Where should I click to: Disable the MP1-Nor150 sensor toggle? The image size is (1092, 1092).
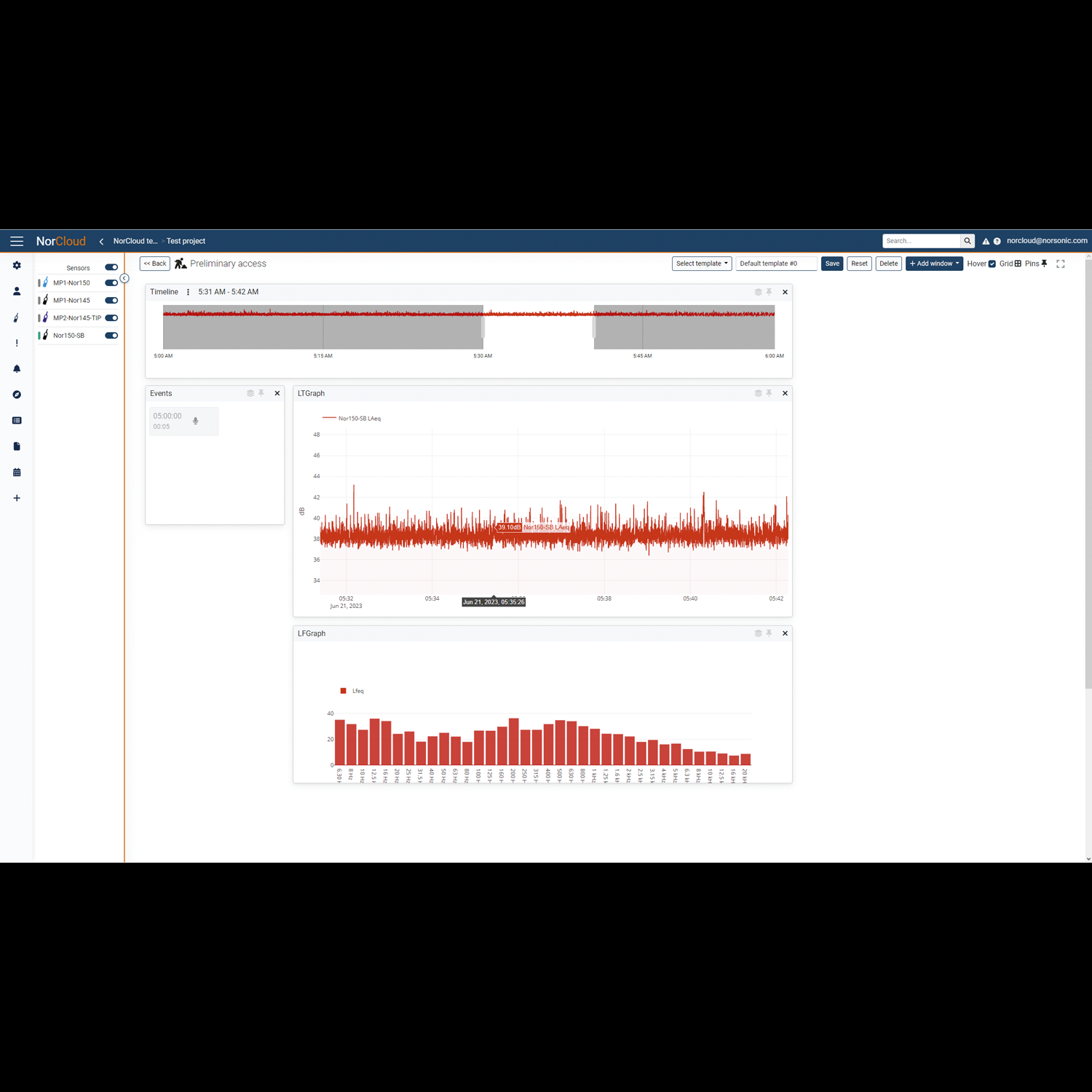111,283
